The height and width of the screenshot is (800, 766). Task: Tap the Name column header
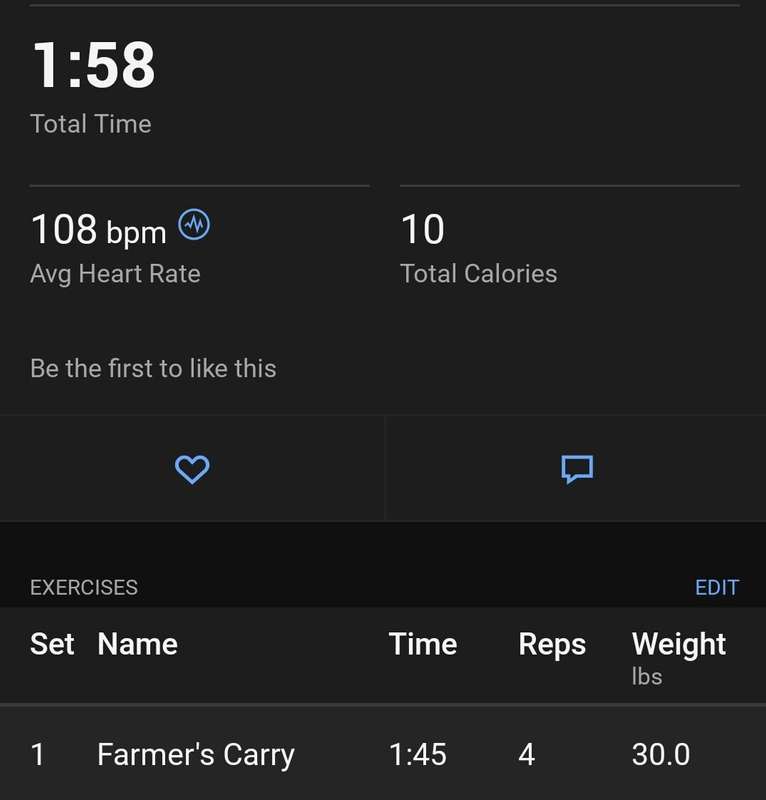(137, 643)
